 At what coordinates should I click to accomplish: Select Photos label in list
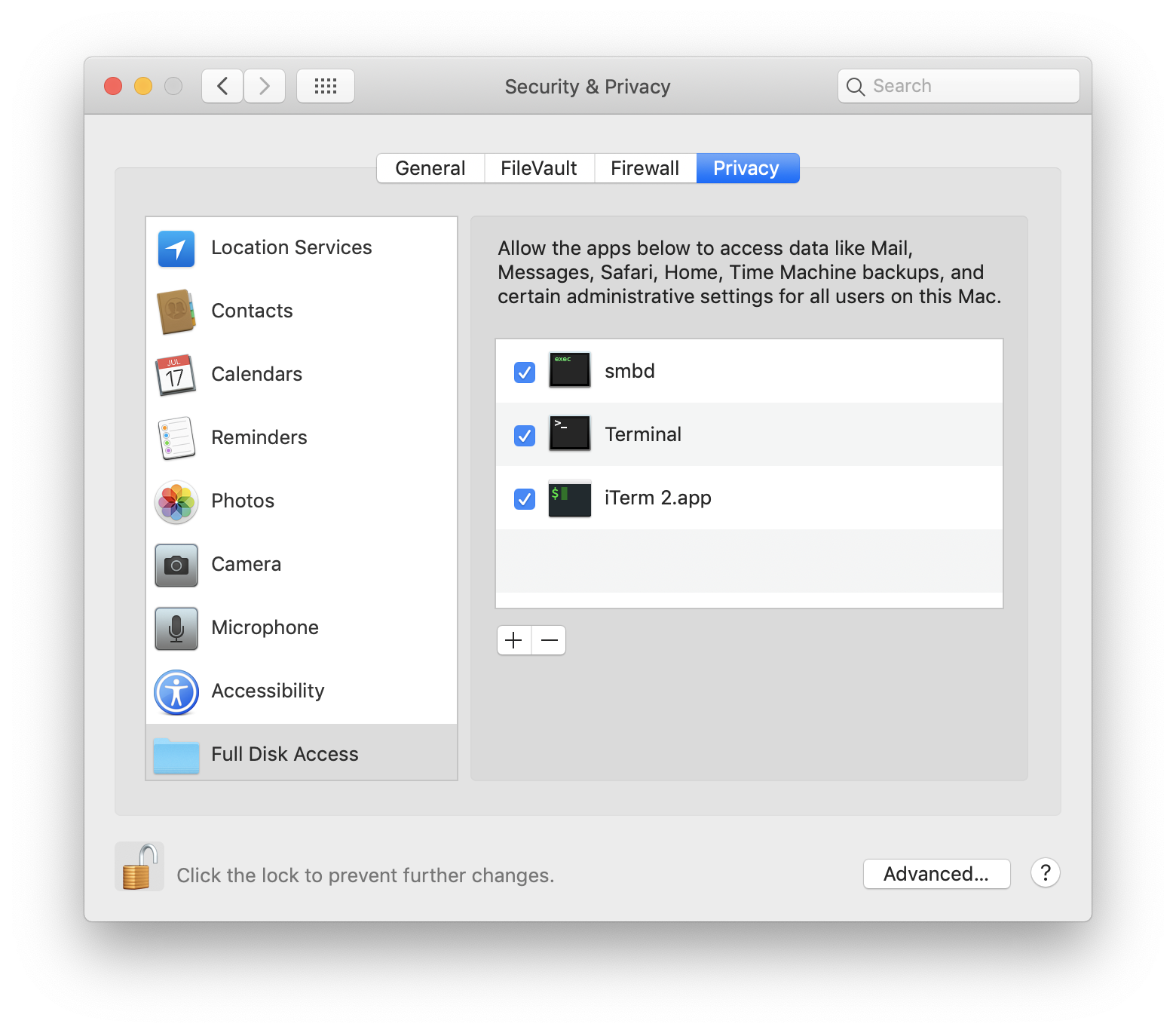(243, 501)
